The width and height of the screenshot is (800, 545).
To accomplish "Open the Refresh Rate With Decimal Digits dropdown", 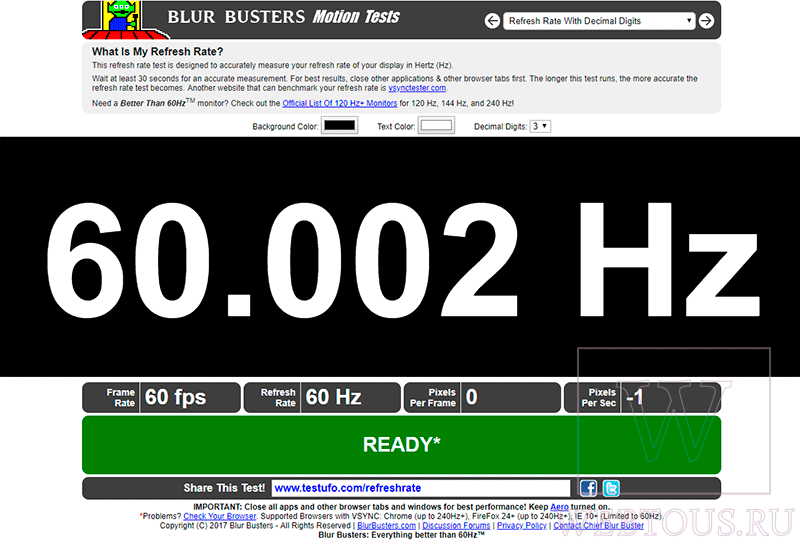I will 598,21.
